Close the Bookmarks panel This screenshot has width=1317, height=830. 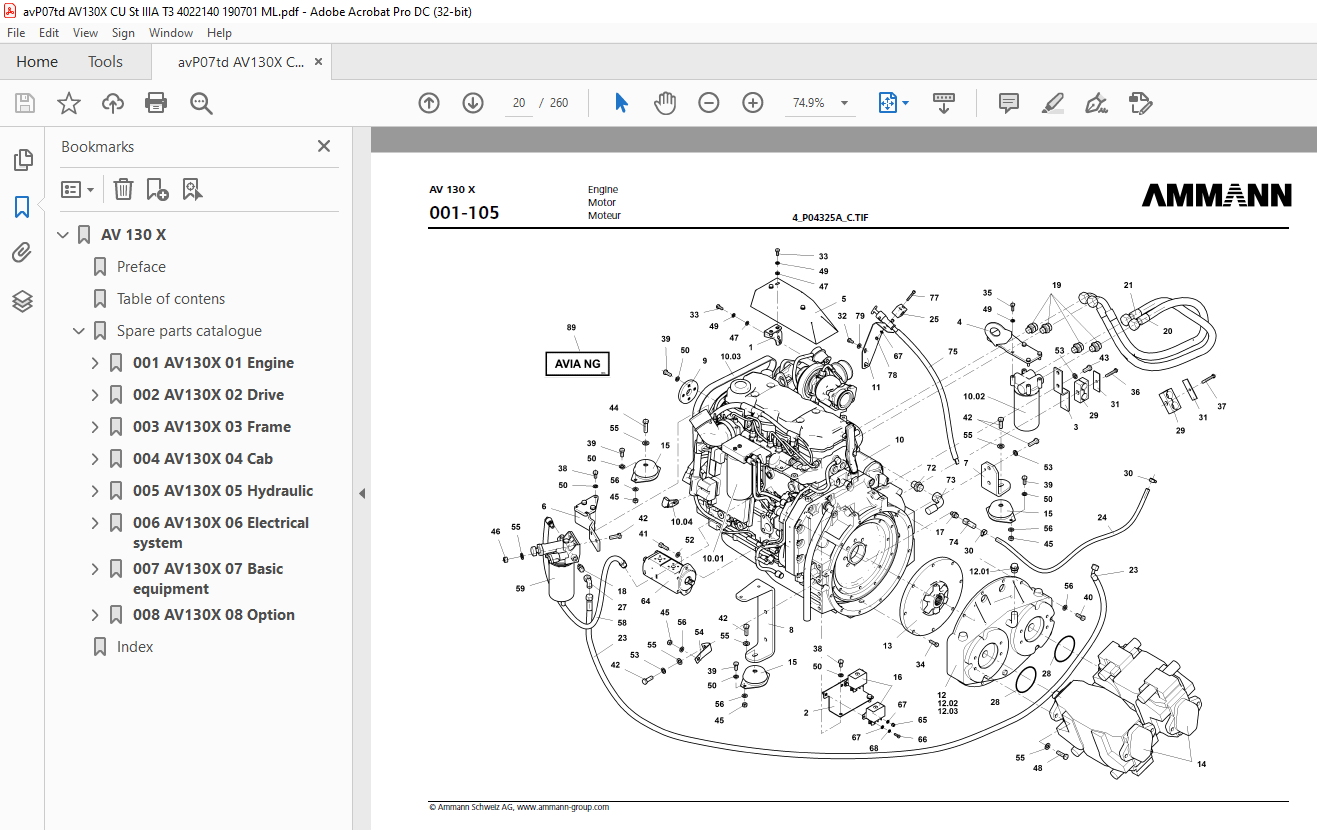point(324,146)
